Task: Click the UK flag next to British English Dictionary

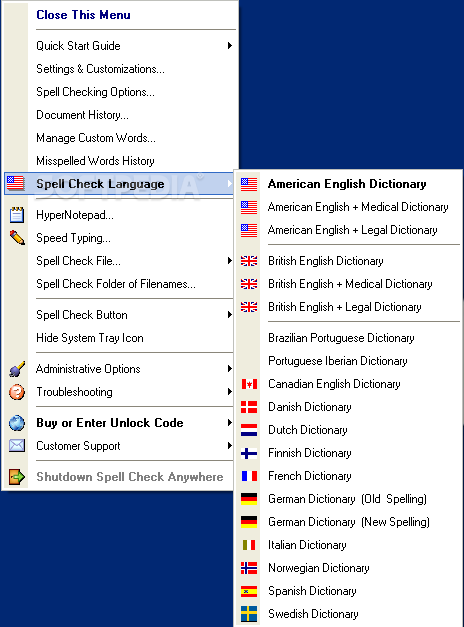Action: pos(249,261)
